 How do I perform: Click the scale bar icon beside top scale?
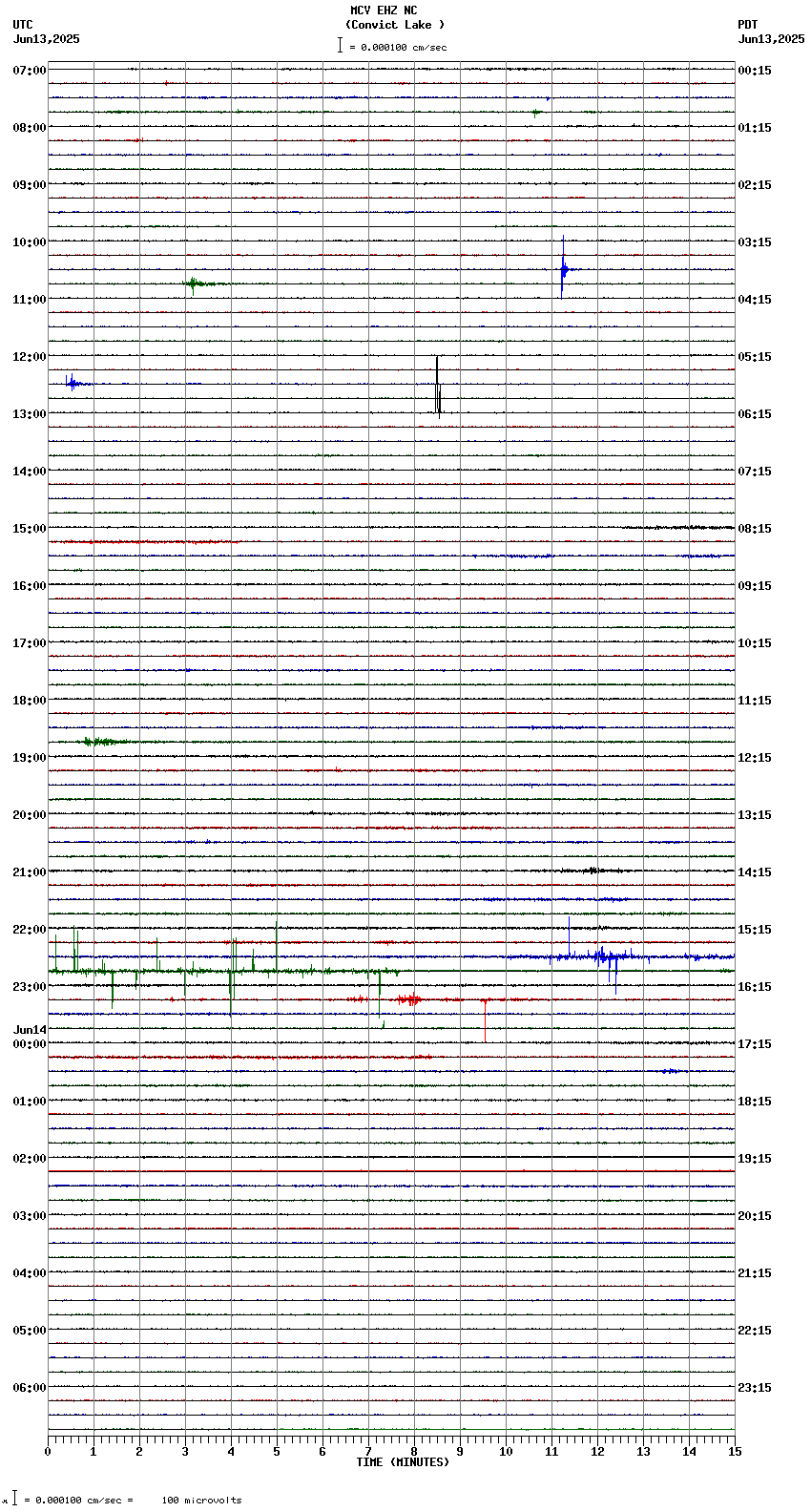point(340,45)
